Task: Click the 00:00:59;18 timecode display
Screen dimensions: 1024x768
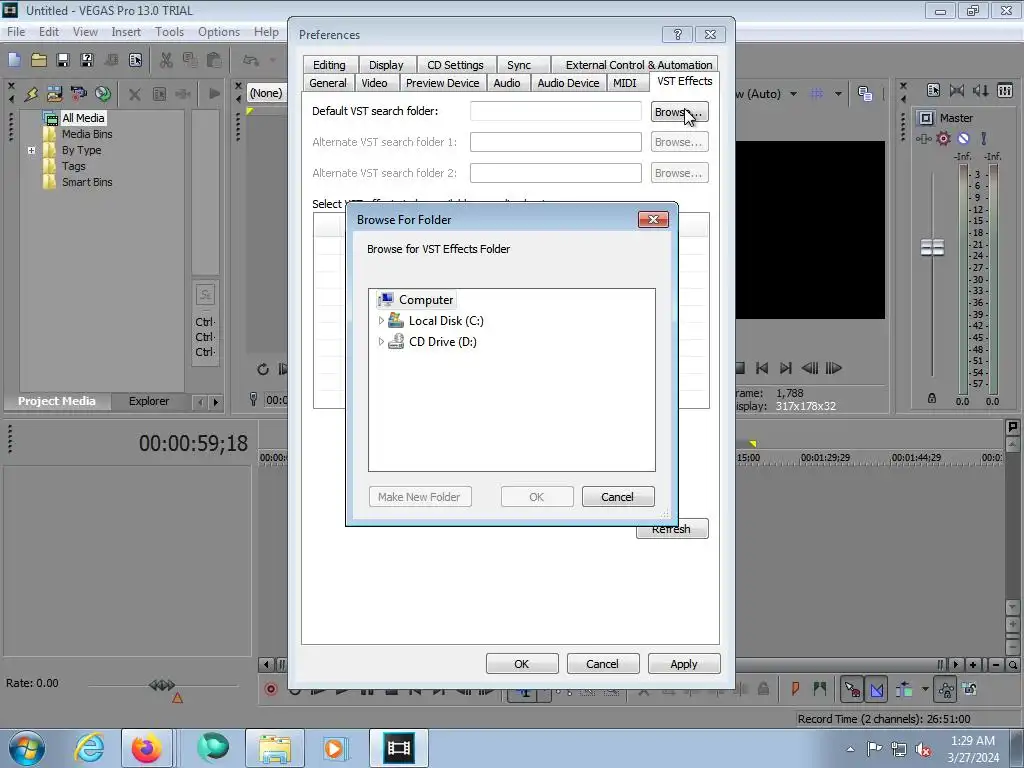Action: pyautogui.click(x=193, y=443)
